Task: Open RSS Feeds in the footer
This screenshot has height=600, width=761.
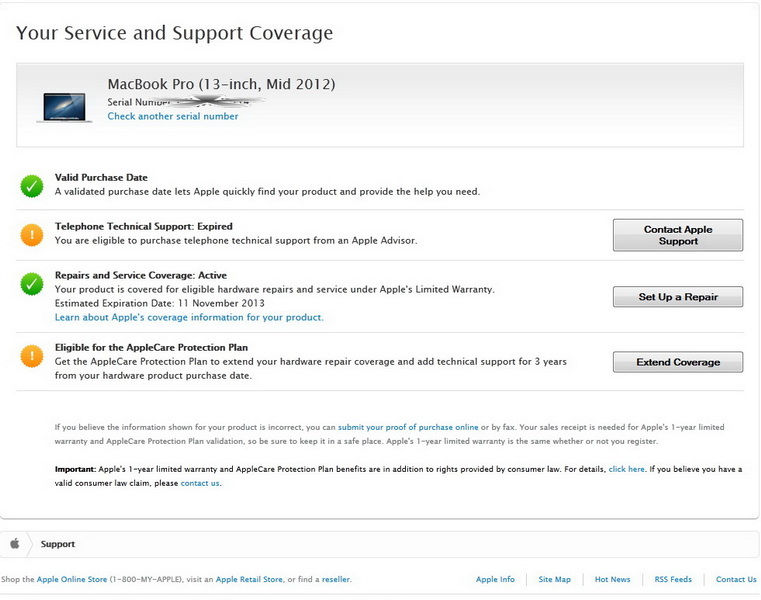Action: click(673, 579)
